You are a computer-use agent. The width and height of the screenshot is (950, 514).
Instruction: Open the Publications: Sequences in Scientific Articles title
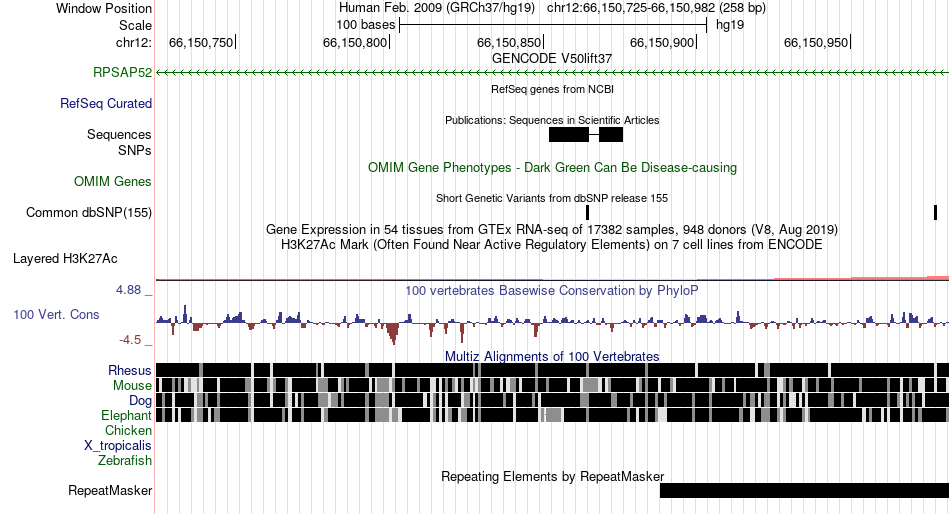tap(552, 120)
